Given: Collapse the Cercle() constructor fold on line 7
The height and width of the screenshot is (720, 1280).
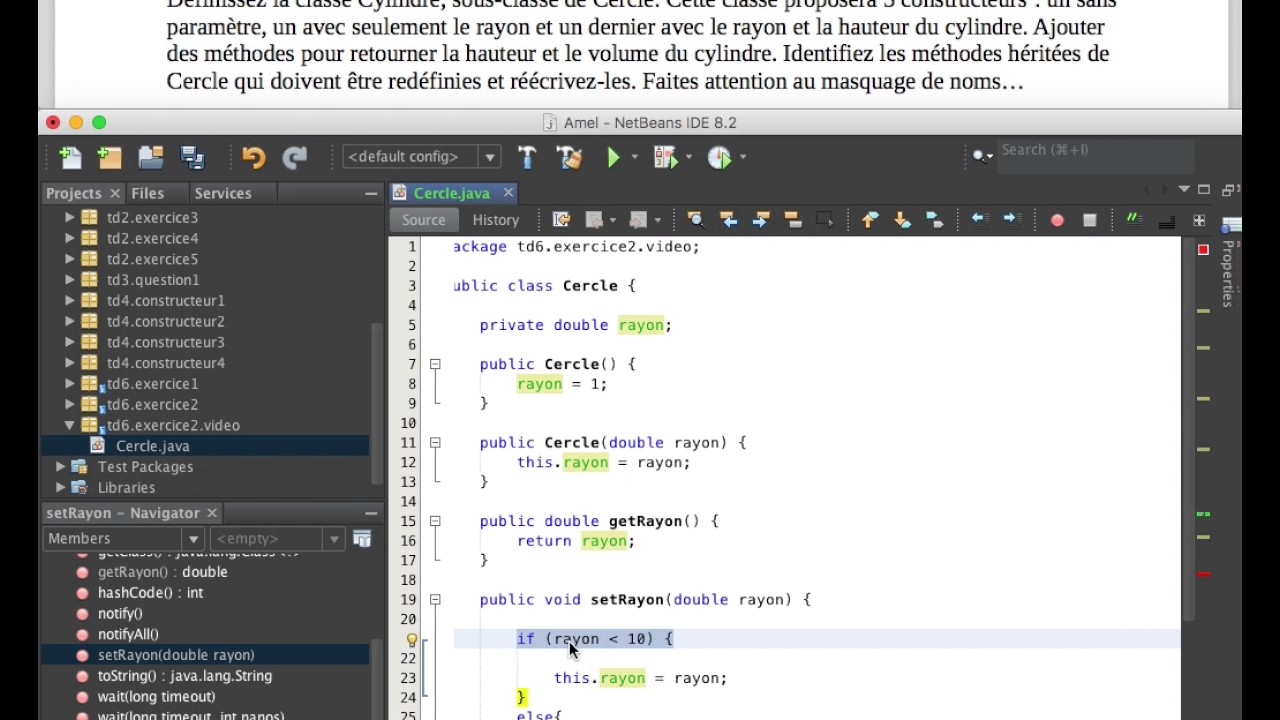Looking at the screenshot, I should pyautogui.click(x=435, y=364).
